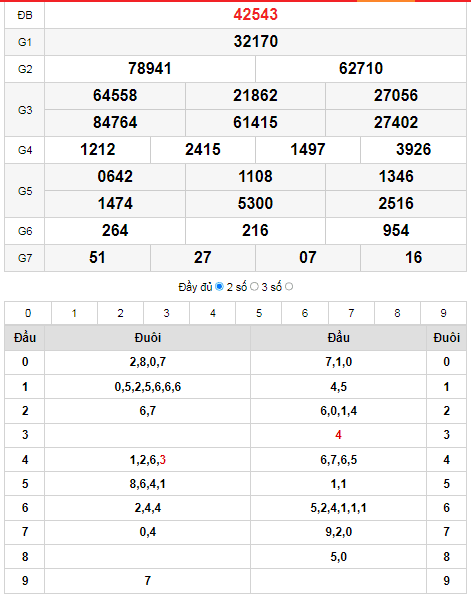Image resolution: width=471 pixels, height=598 pixels.
Task: Click digit 8 in number filter row
Action: click(x=397, y=313)
